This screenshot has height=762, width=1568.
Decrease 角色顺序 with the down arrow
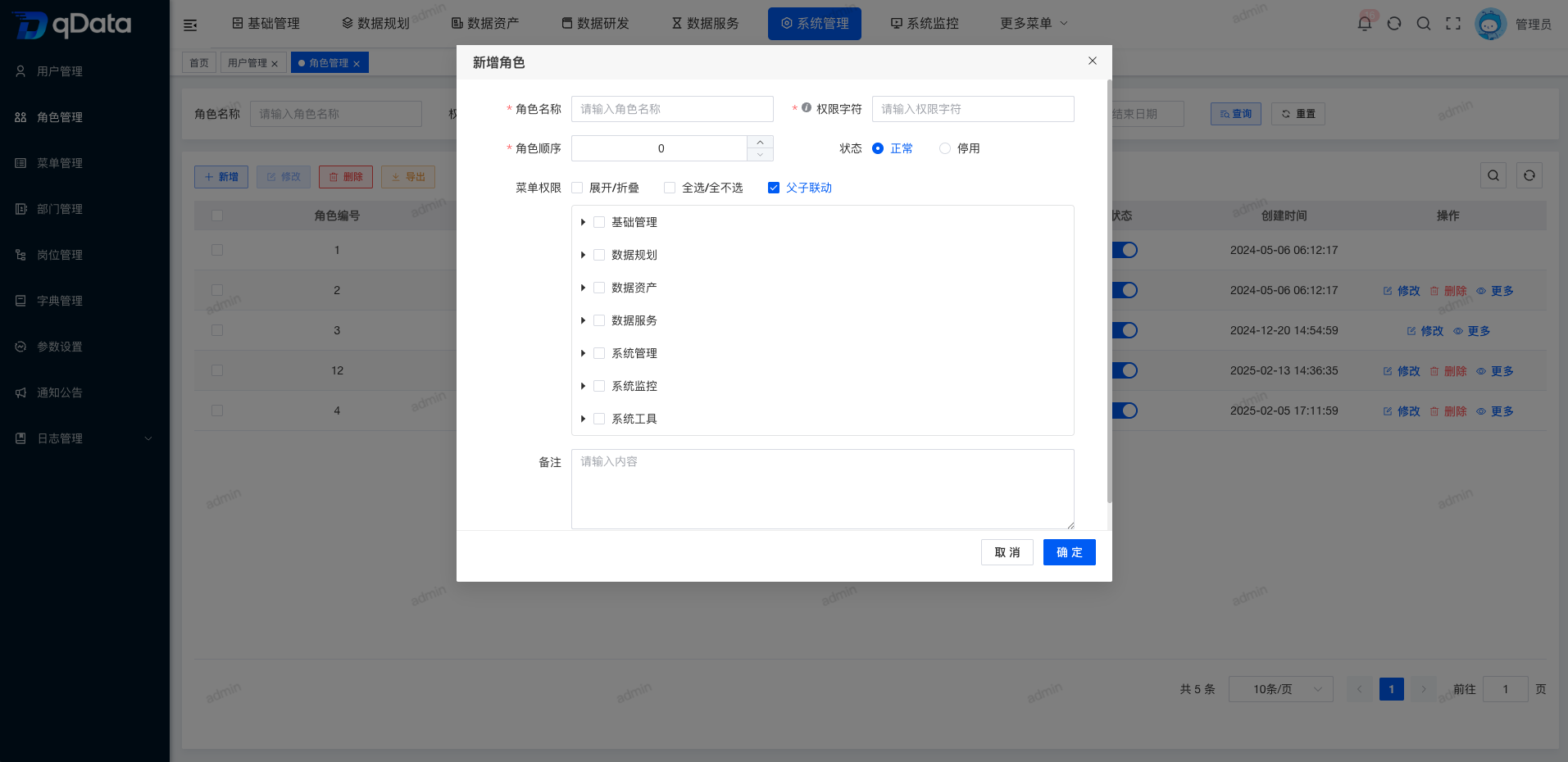pos(760,155)
